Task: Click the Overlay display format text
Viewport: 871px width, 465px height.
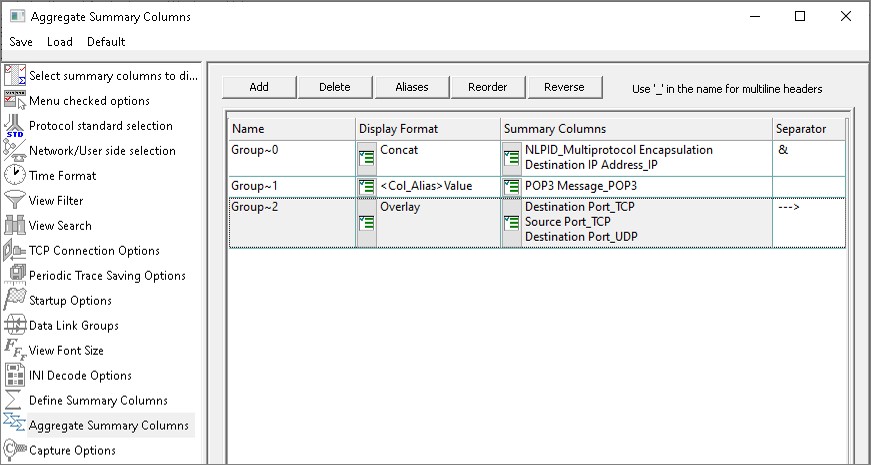Action: [400, 207]
